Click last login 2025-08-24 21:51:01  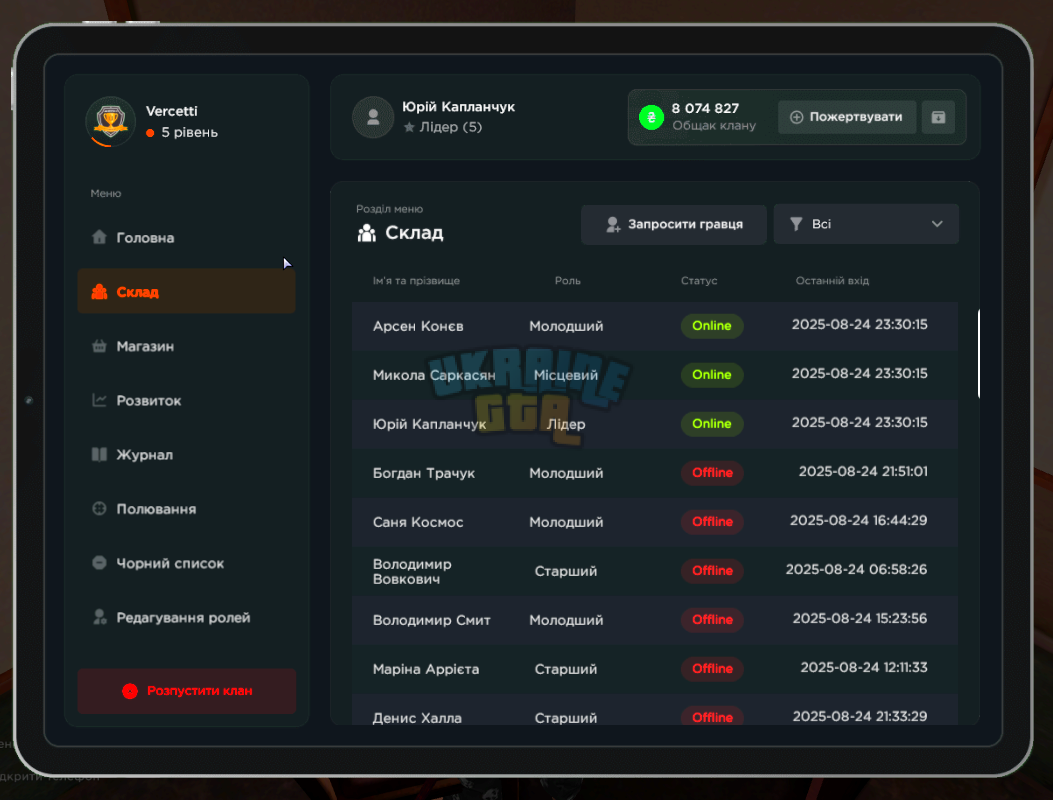[863, 472]
